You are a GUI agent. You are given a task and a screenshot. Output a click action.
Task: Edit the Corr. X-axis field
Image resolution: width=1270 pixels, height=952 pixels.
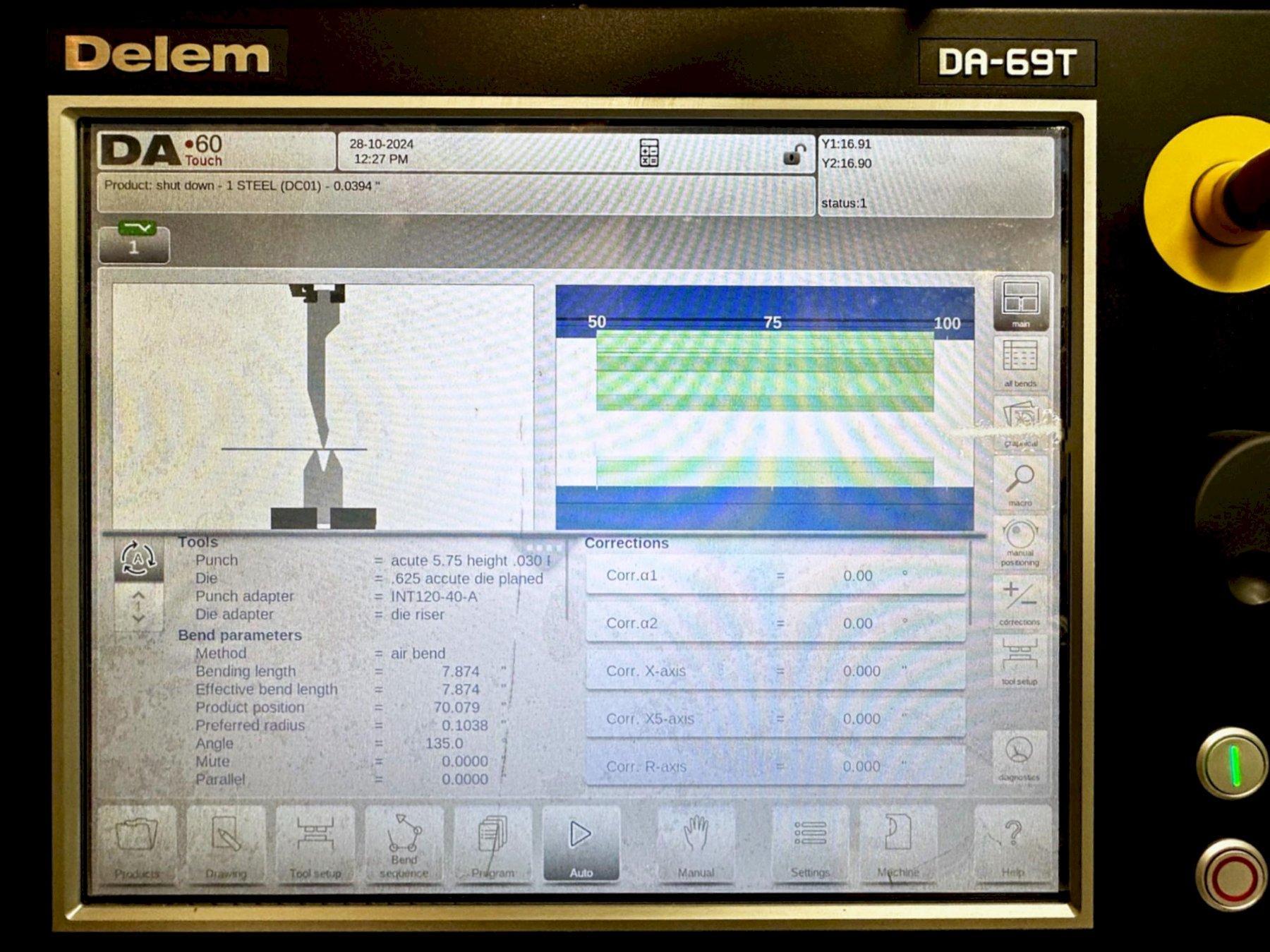775,670
